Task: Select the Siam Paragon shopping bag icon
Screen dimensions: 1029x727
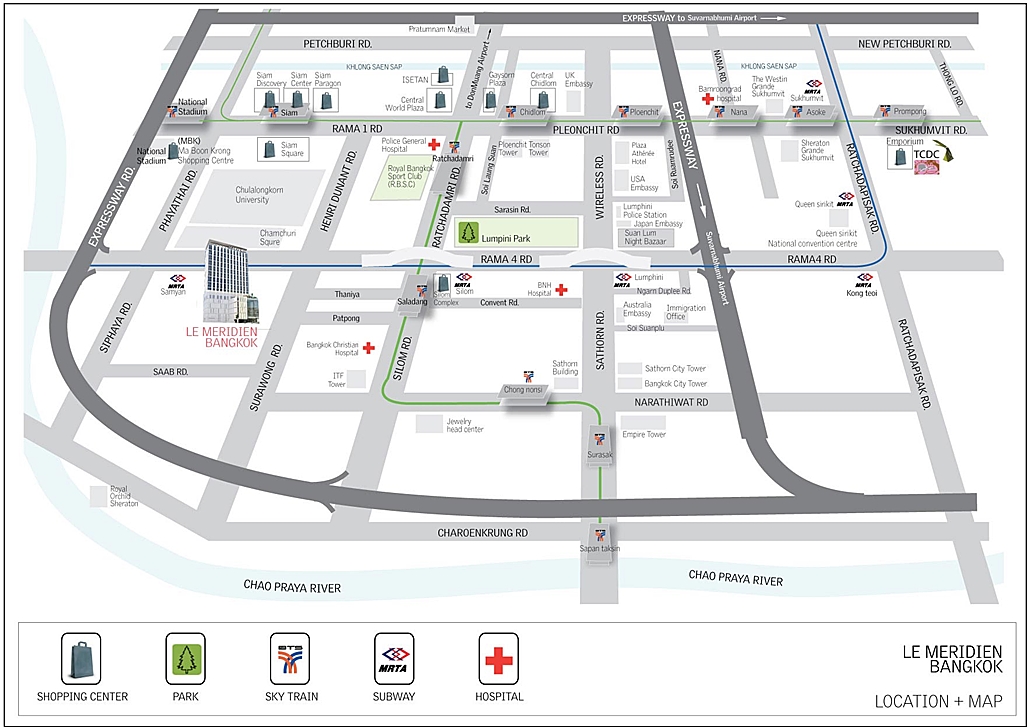Action: pos(326,100)
